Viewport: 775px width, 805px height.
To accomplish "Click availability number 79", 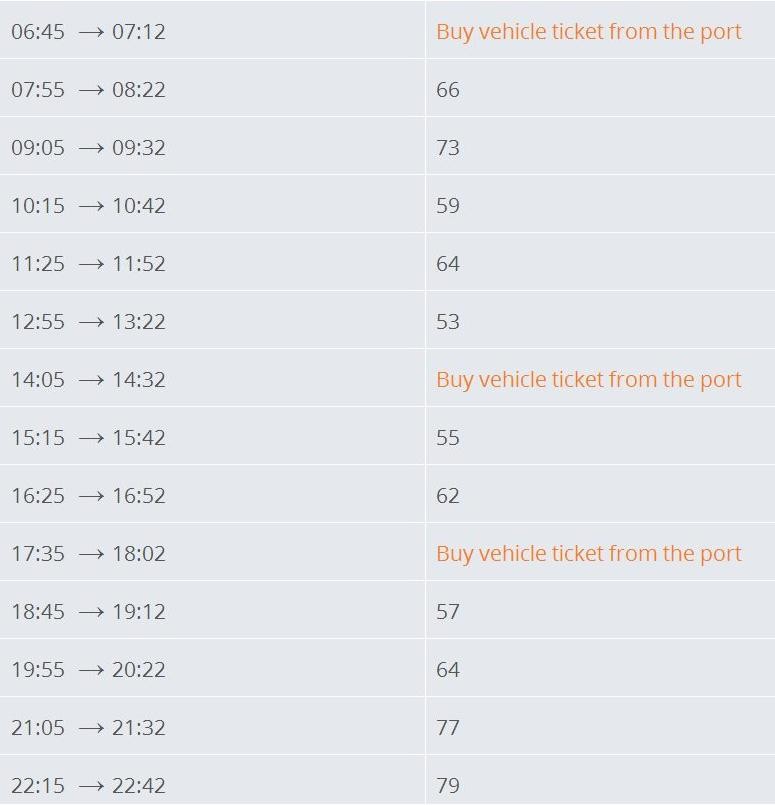I will click(448, 786).
